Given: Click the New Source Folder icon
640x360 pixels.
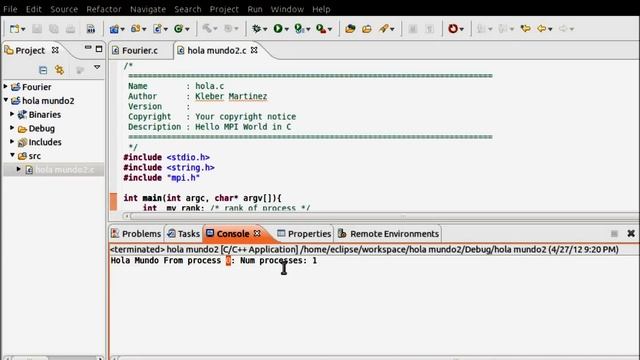Looking at the screenshot, I should pyautogui.click(x=136, y=29).
